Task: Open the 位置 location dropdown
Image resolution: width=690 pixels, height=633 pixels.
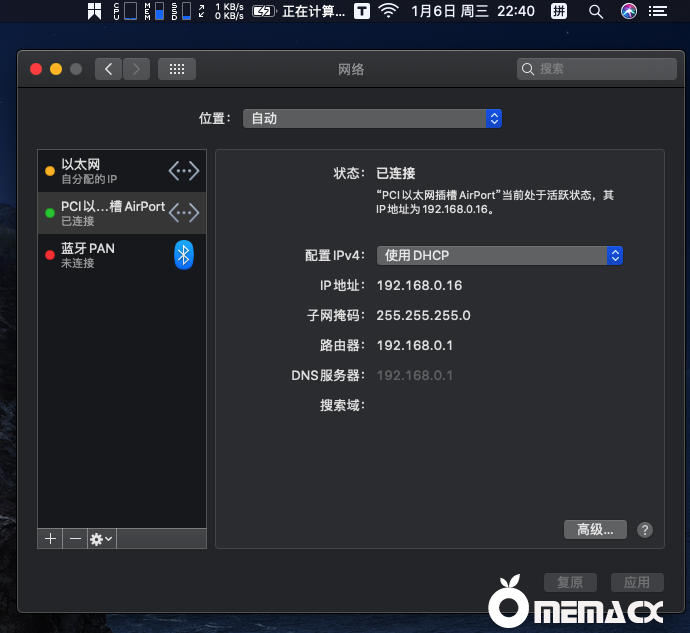Action: coord(372,118)
